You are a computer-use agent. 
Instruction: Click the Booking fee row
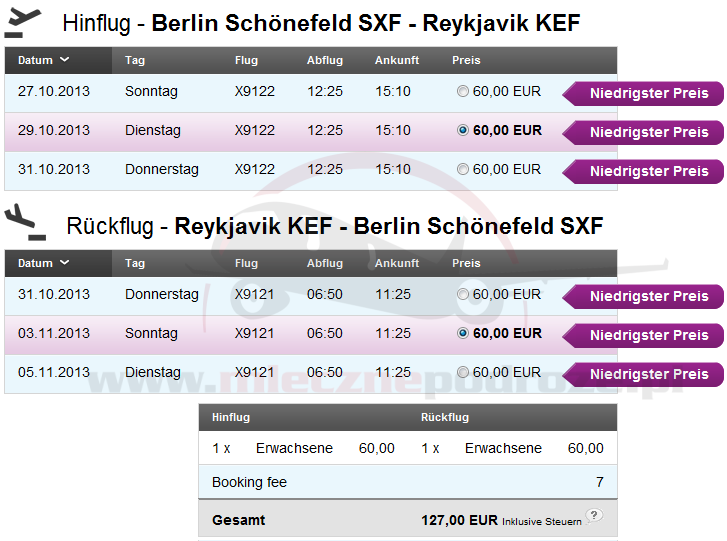(407, 482)
